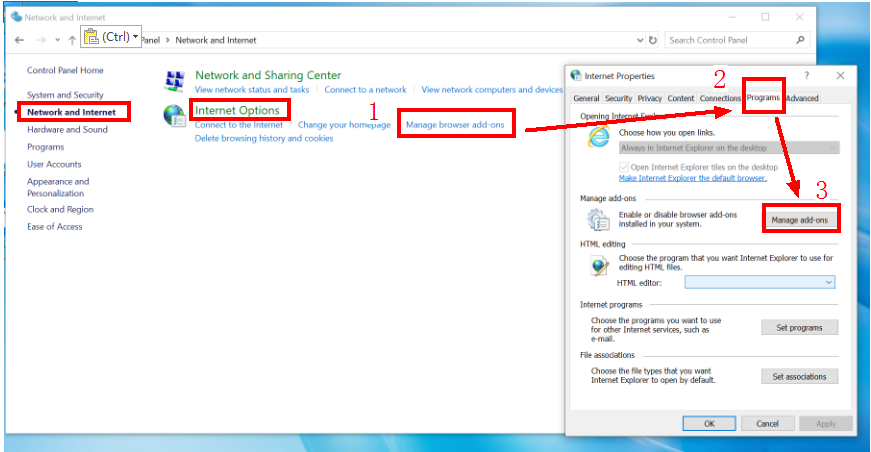Expand the Choose how you open links dropdown

pyautogui.click(x=832, y=148)
